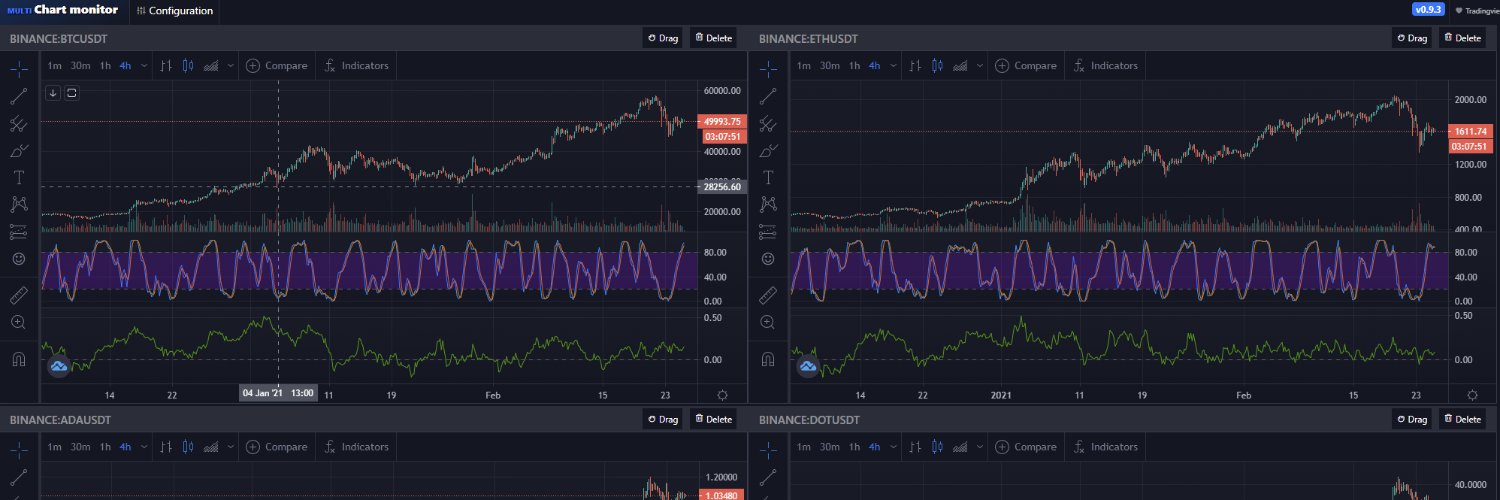This screenshot has height=500, width=1500.
Task: Pick the brush drawing tool in ETHUSDT chart
Action: (x=768, y=151)
